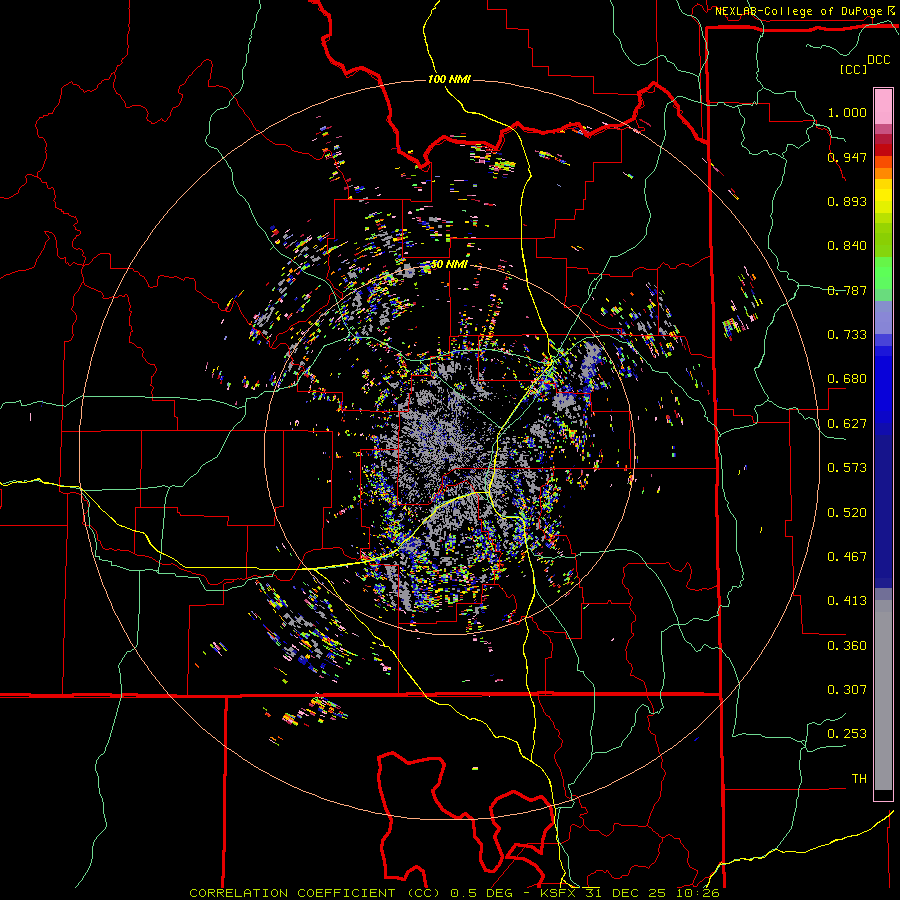Click the 0.947 scale value
This screenshot has height=900, width=900.
pyautogui.click(x=847, y=157)
